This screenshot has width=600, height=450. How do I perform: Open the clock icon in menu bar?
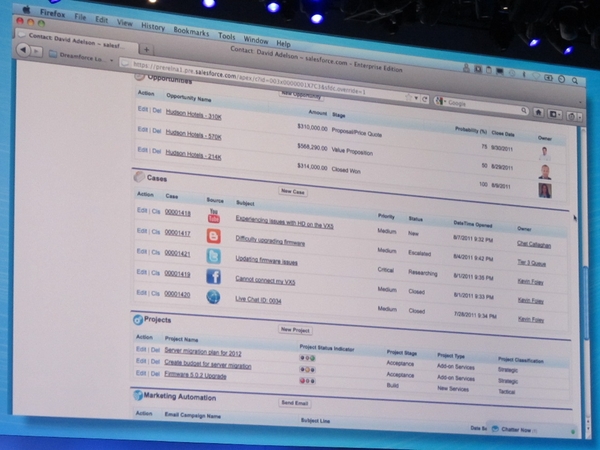[561, 79]
